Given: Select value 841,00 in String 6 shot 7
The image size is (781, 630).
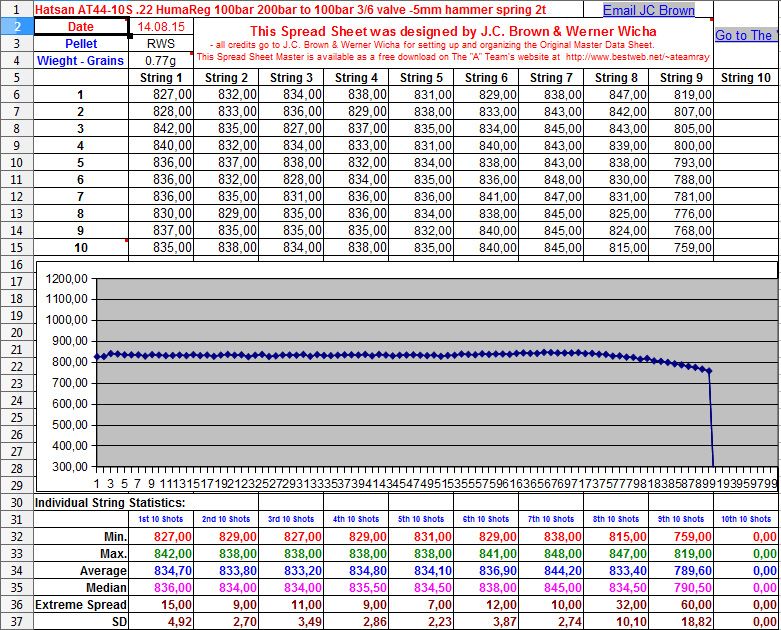Looking at the screenshot, I should click(x=486, y=196).
